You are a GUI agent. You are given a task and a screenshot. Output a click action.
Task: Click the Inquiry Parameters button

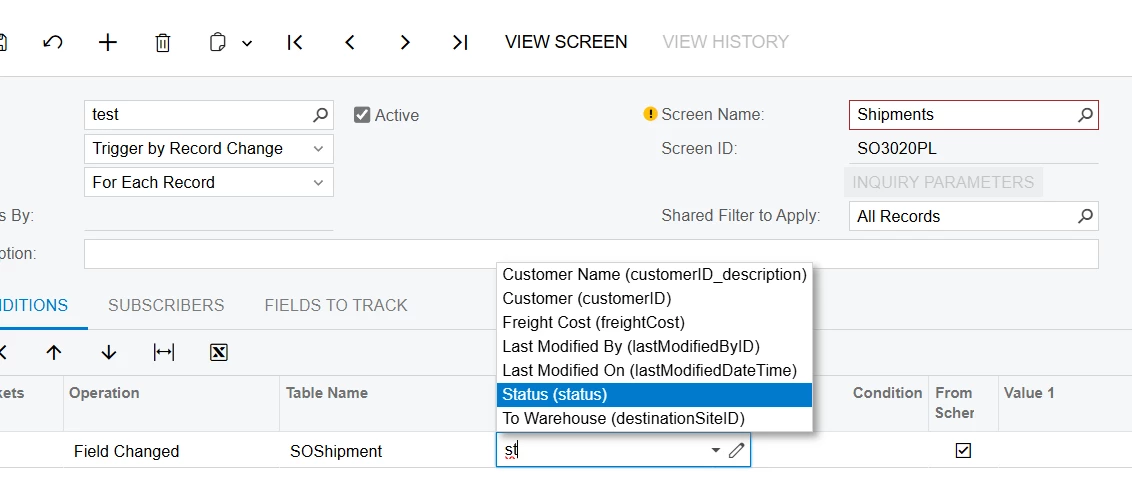(943, 182)
